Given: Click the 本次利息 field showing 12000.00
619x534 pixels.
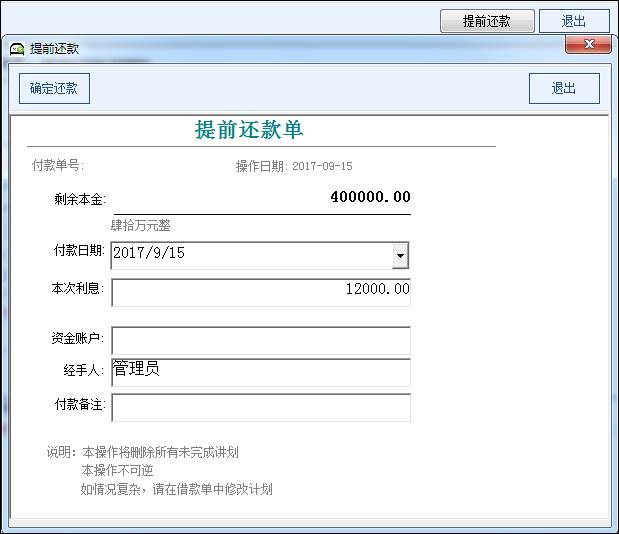Looking at the screenshot, I should pos(261,291).
